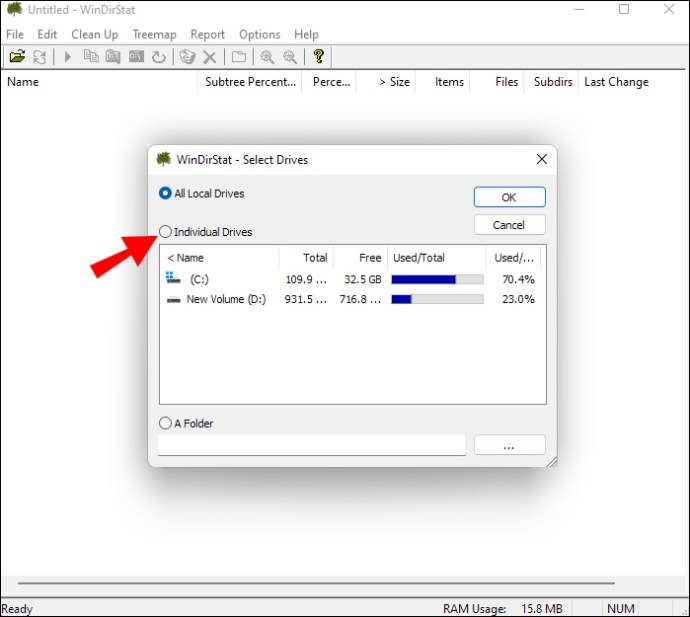Click the Command Prompt Here toolbar icon
Viewport: 690px width, 617px height.
136,56
